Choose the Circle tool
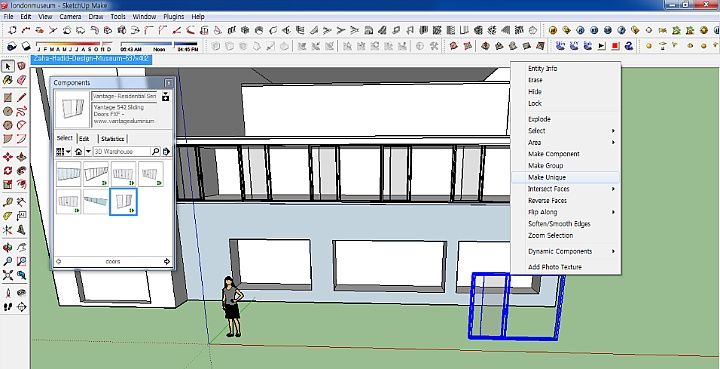Screen dimensions: 720x369 tap(8, 111)
